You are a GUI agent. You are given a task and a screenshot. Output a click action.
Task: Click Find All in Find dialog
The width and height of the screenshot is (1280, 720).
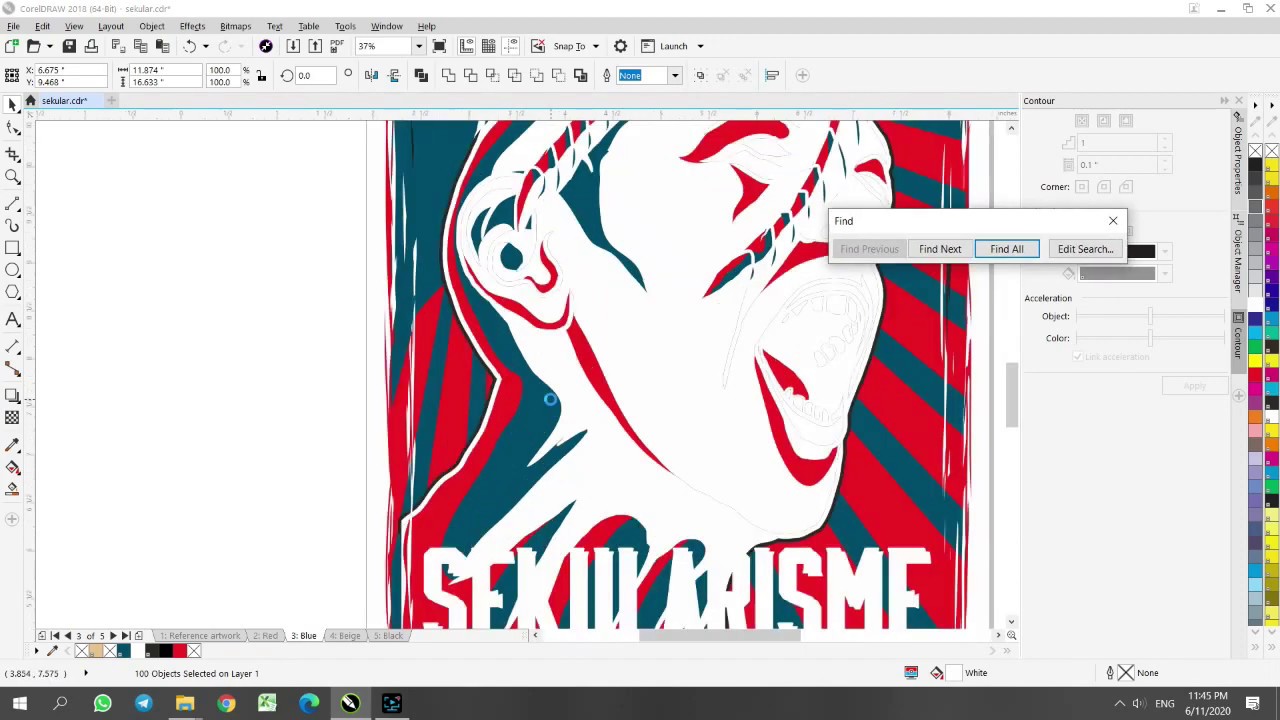click(1007, 249)
